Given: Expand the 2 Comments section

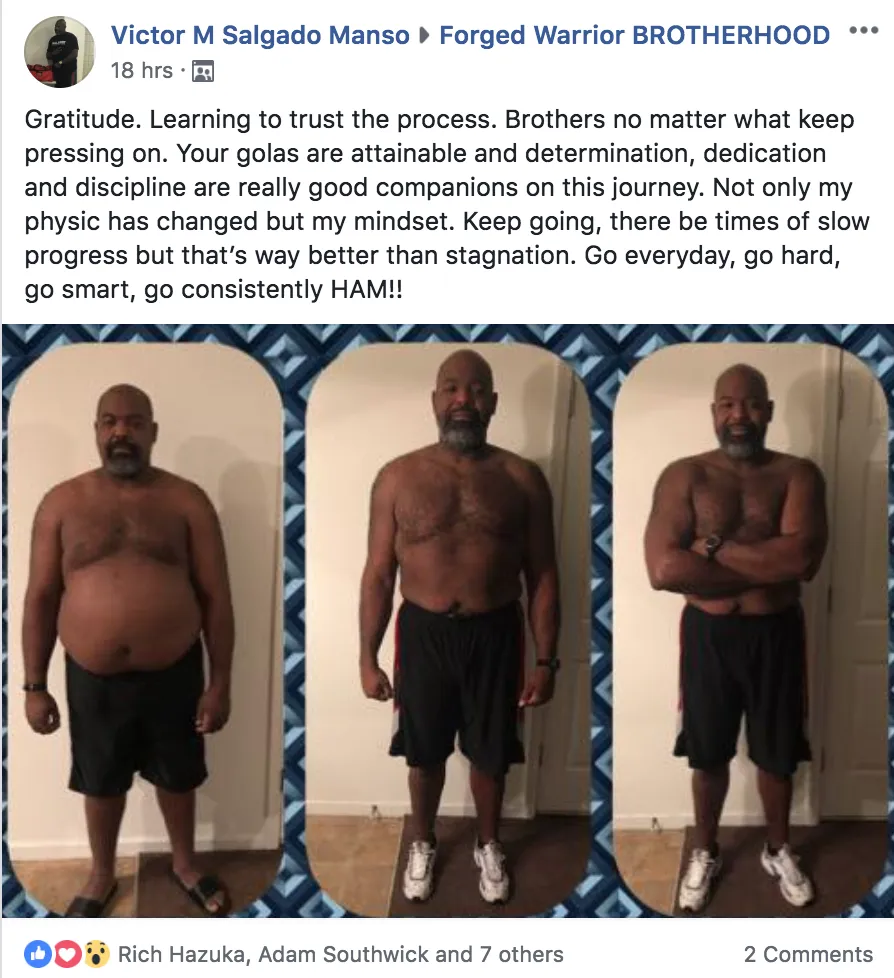Looking at the screenshot, I should click(x=808, y=954).
